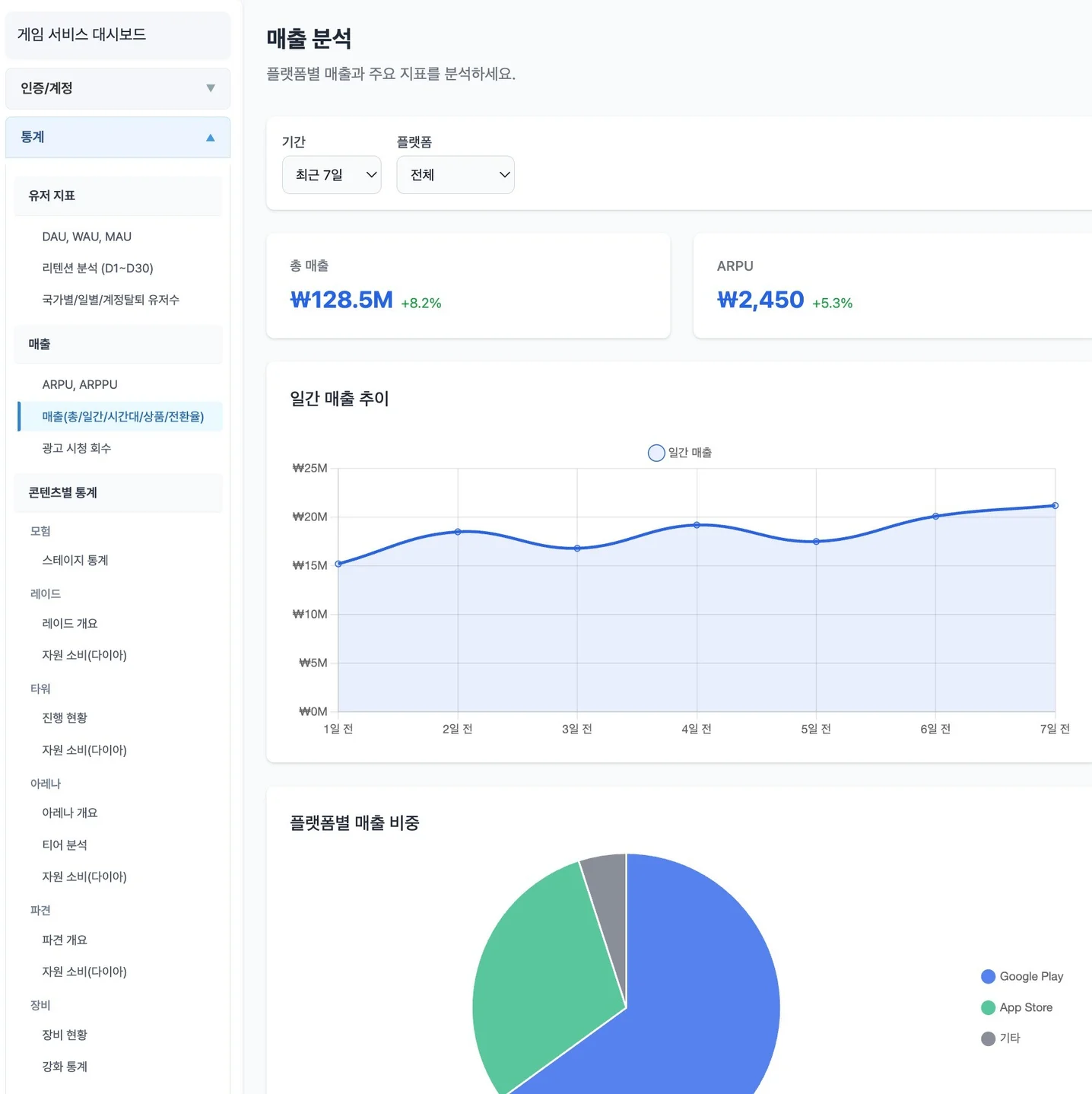Click the ₩20M axis label

click(310, 517)
